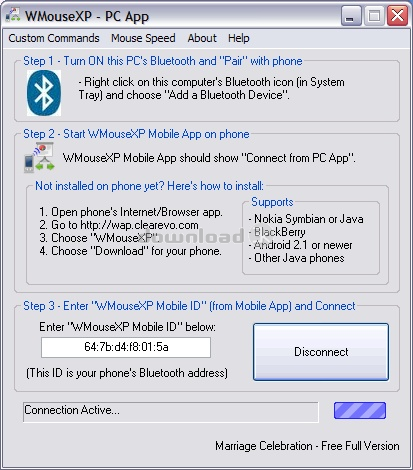The image size is (413, 470).
Task: Maximize the WMouseXP window
Action: pos(374,16)
